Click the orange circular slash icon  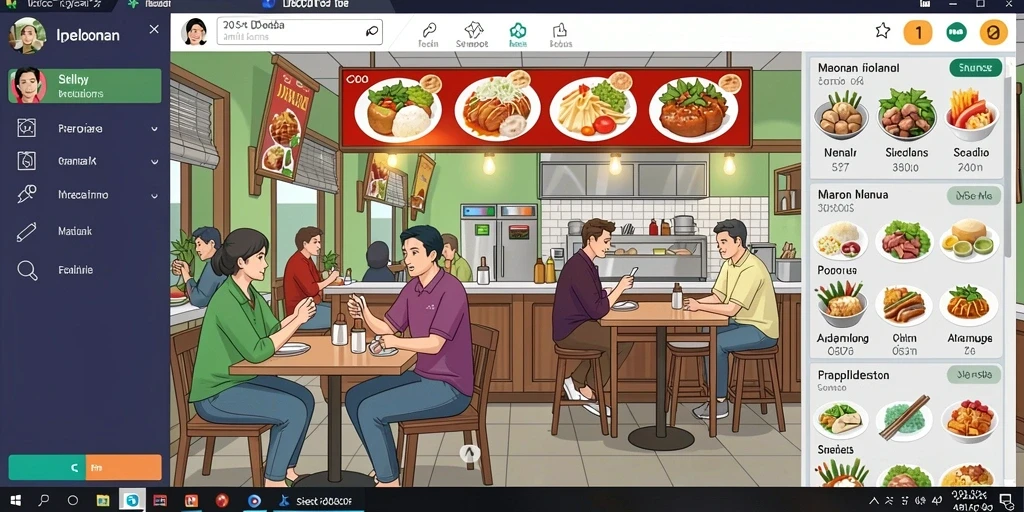pyautogui.click(x=993, y=32)
